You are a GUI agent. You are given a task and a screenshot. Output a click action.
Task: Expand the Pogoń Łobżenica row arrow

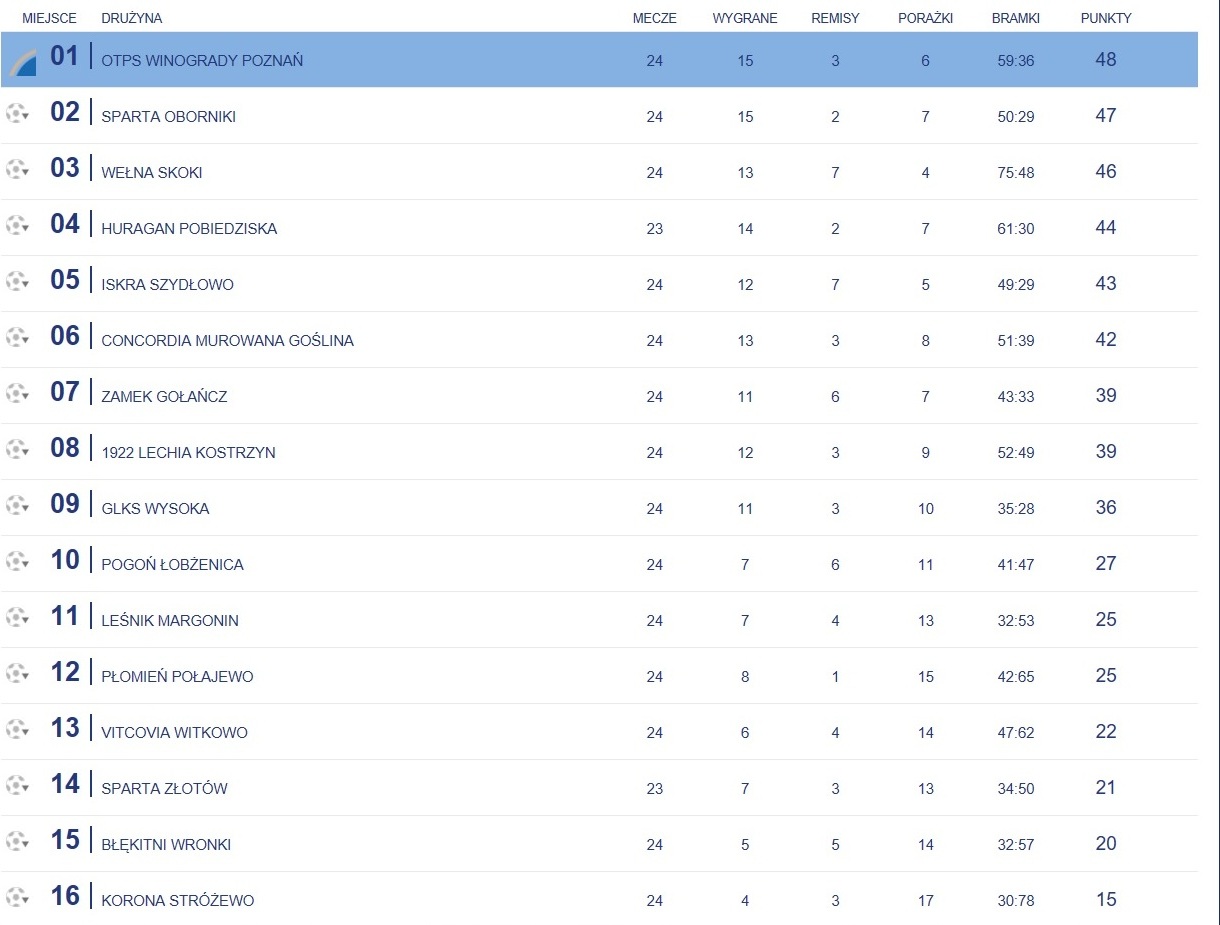coord(26,565)
